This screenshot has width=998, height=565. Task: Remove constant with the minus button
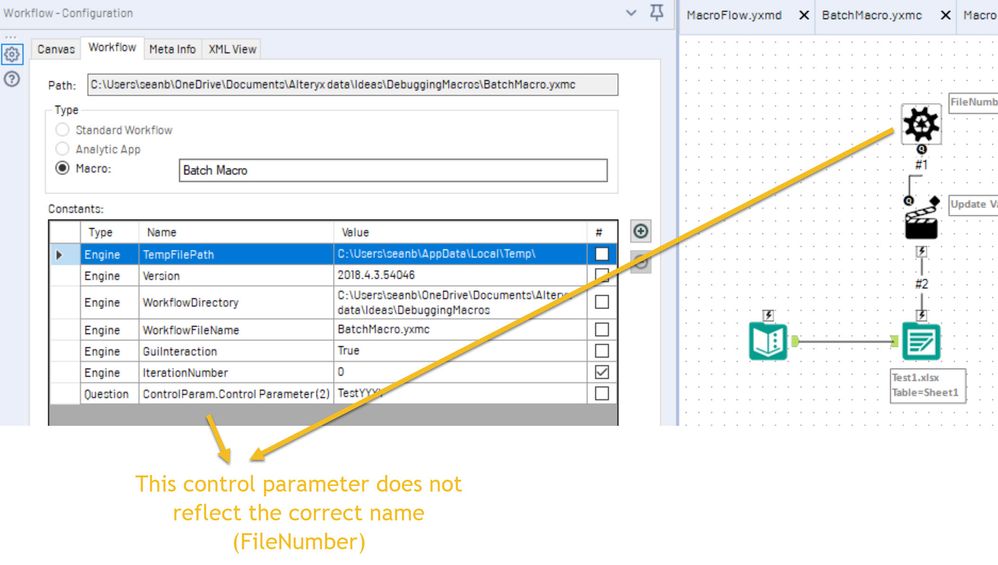click(641, 262)
